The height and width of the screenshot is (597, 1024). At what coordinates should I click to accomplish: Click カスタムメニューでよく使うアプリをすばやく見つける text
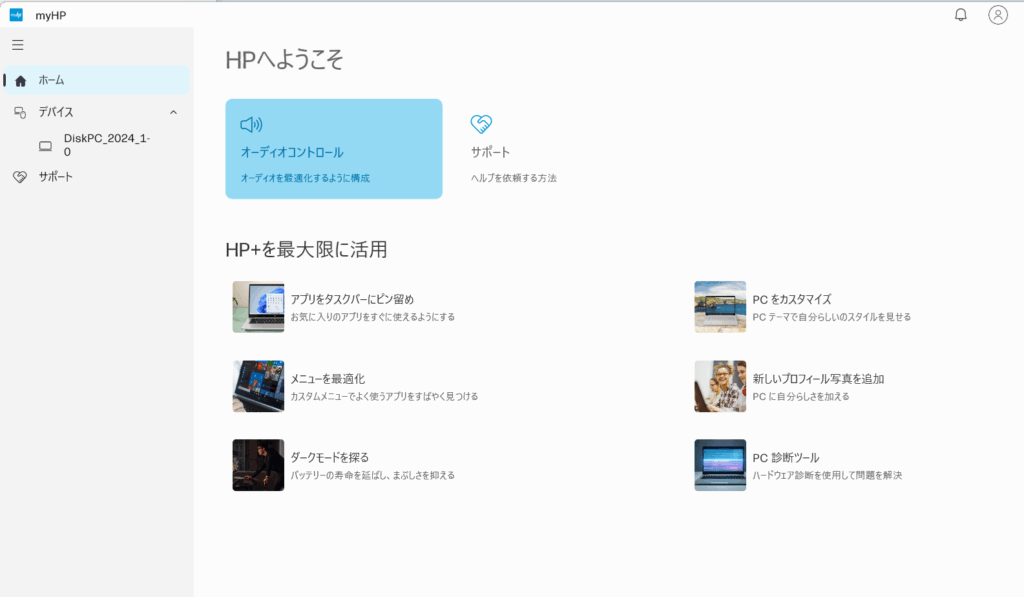pyautogui.click(x=384, y=396)
